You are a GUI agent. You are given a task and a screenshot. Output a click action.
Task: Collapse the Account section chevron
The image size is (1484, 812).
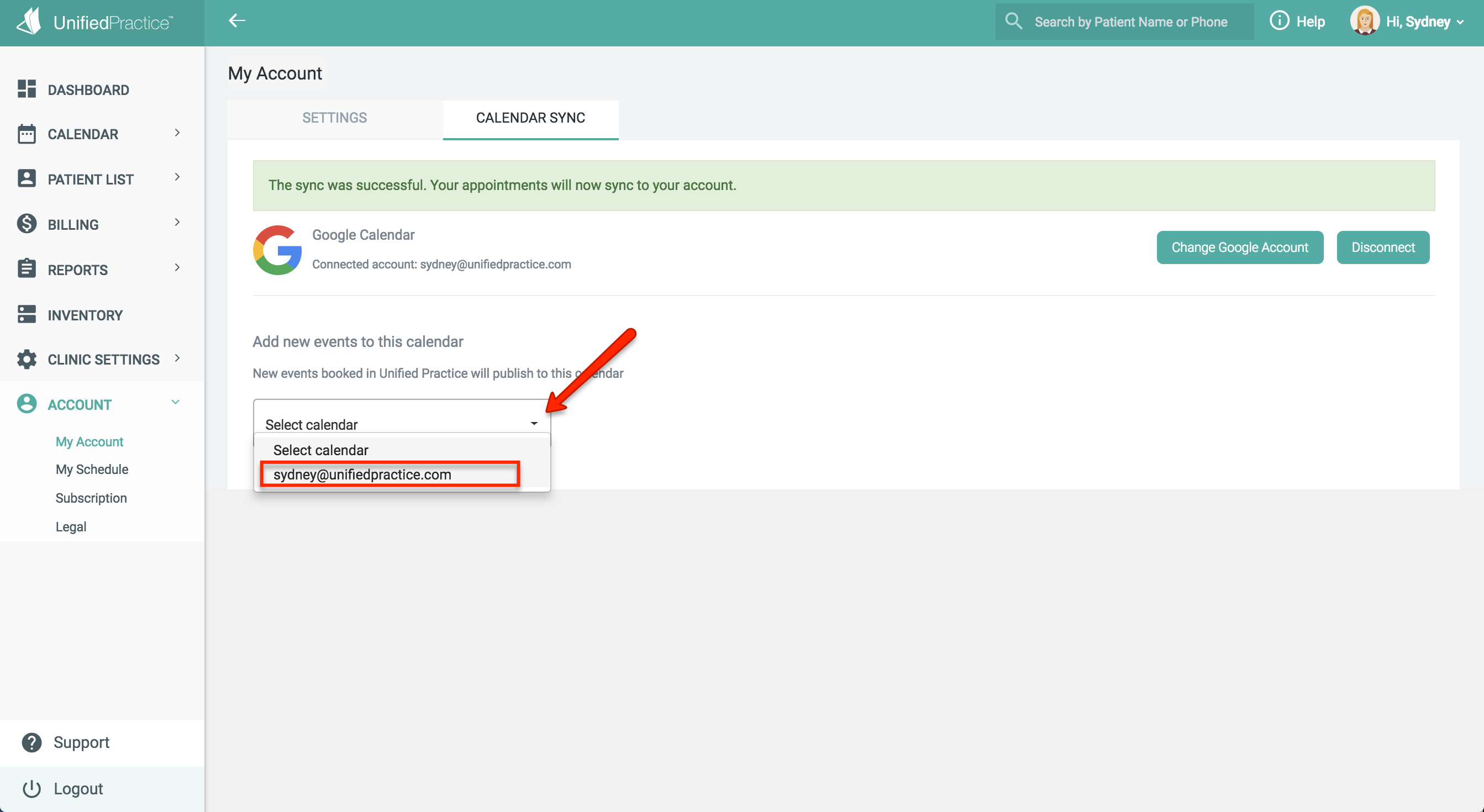tap(176, 403)
